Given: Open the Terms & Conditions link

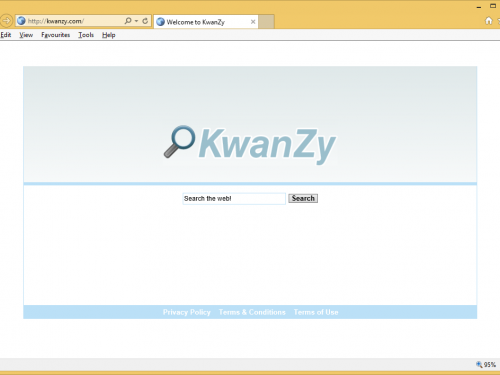Looking at the screenshot, I should tap(252, 312).
